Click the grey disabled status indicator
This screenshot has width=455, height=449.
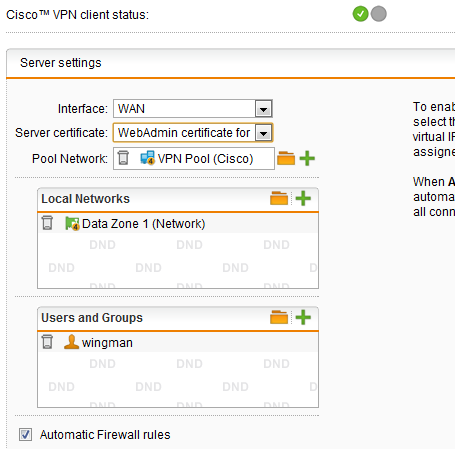pyautogui.click(x=379, y=14)
